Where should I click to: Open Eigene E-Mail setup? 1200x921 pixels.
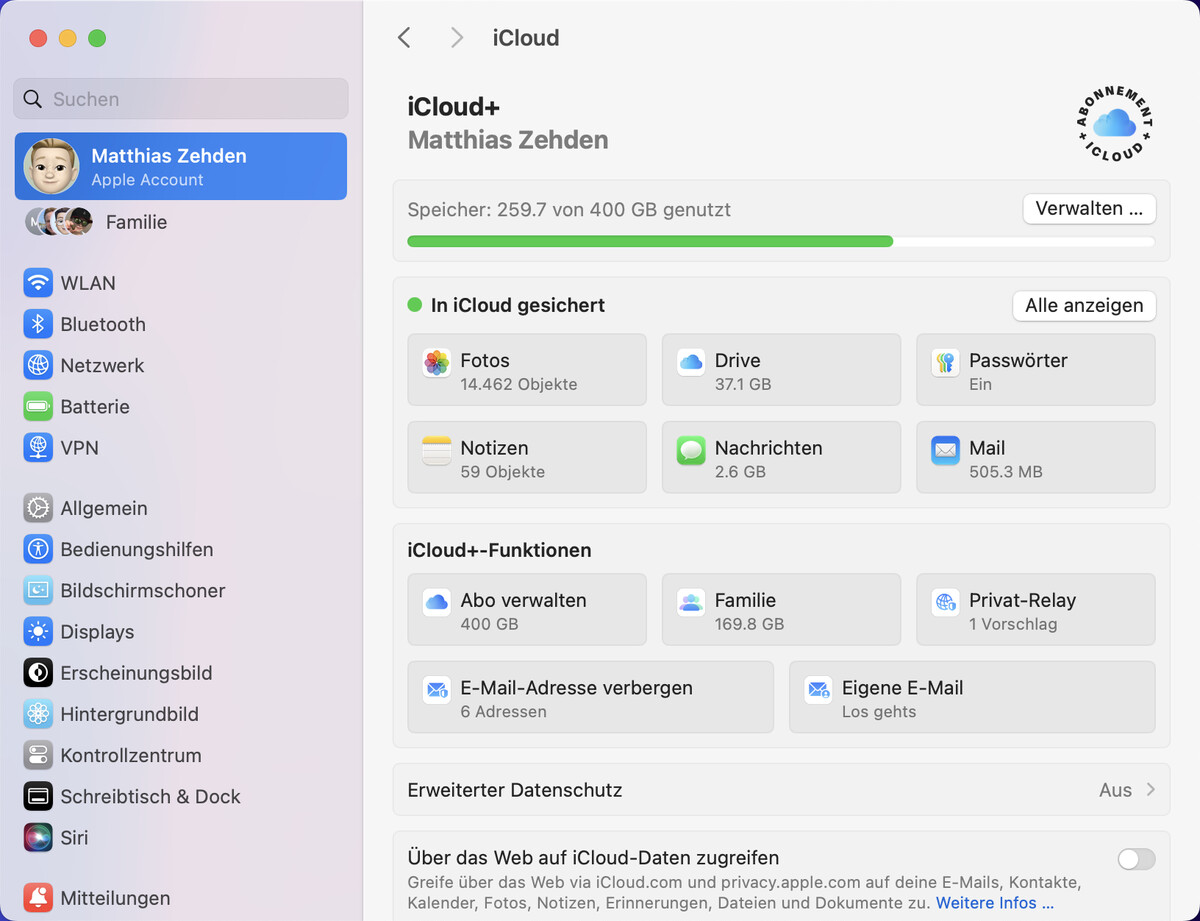point(971,697)
